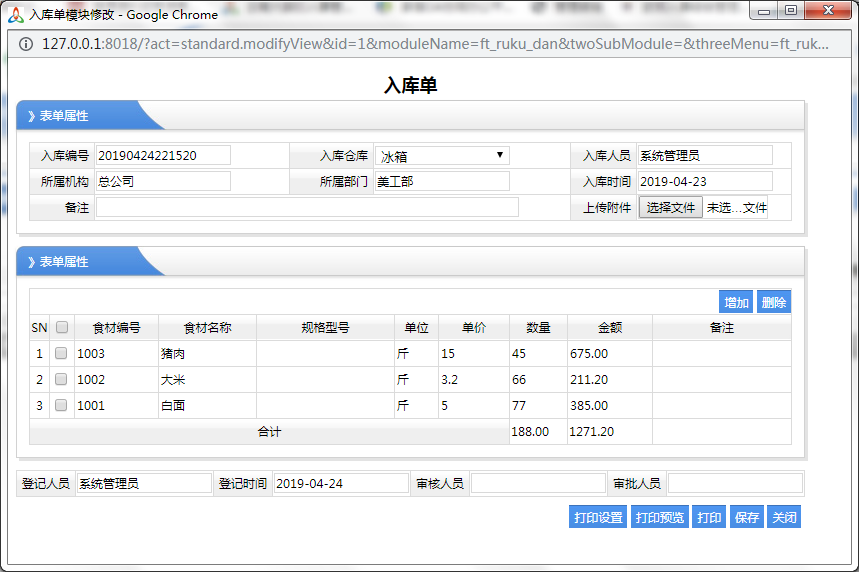Check the box for row 1001 白面

pos(61,405)
